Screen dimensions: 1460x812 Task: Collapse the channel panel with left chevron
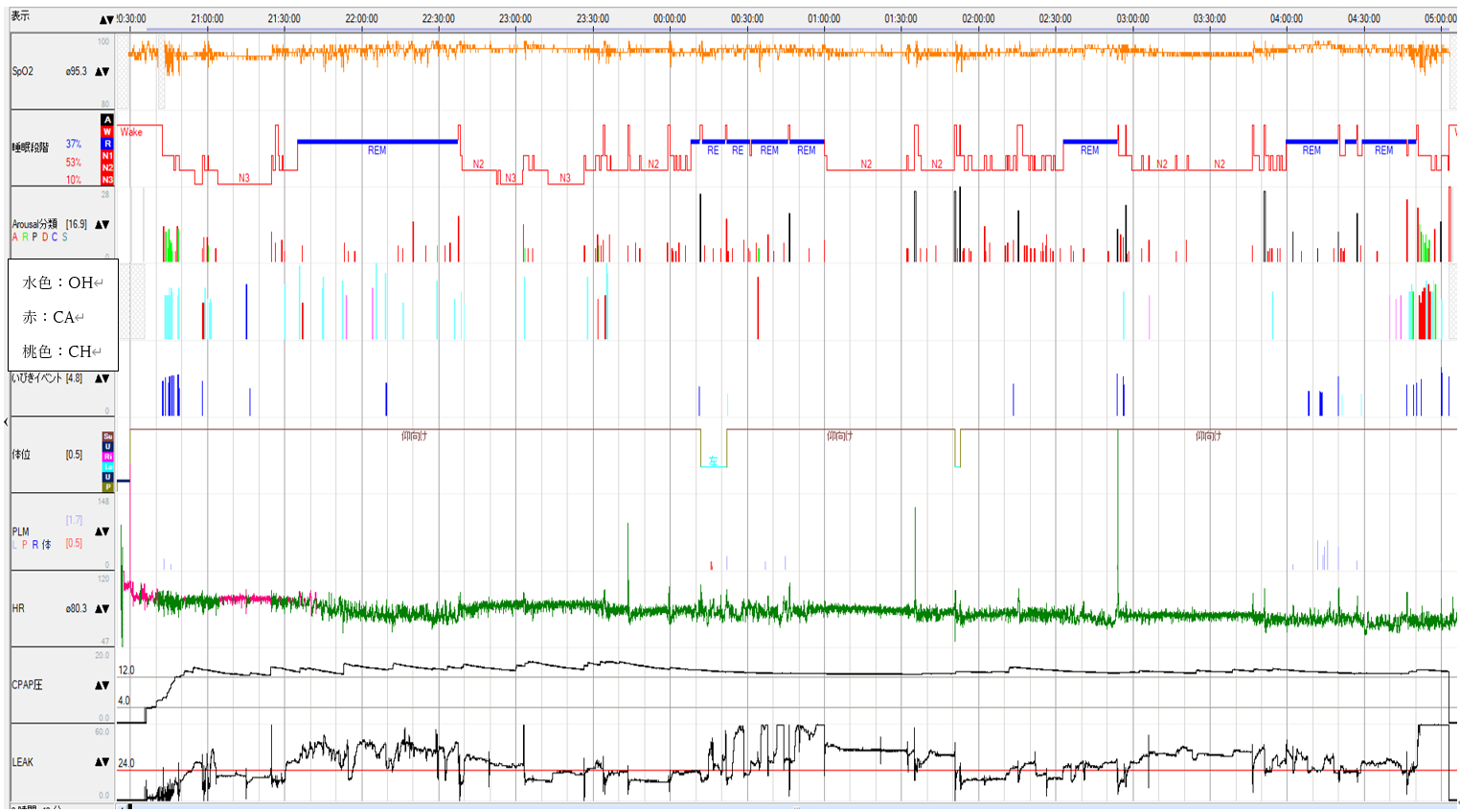[6, 421]
